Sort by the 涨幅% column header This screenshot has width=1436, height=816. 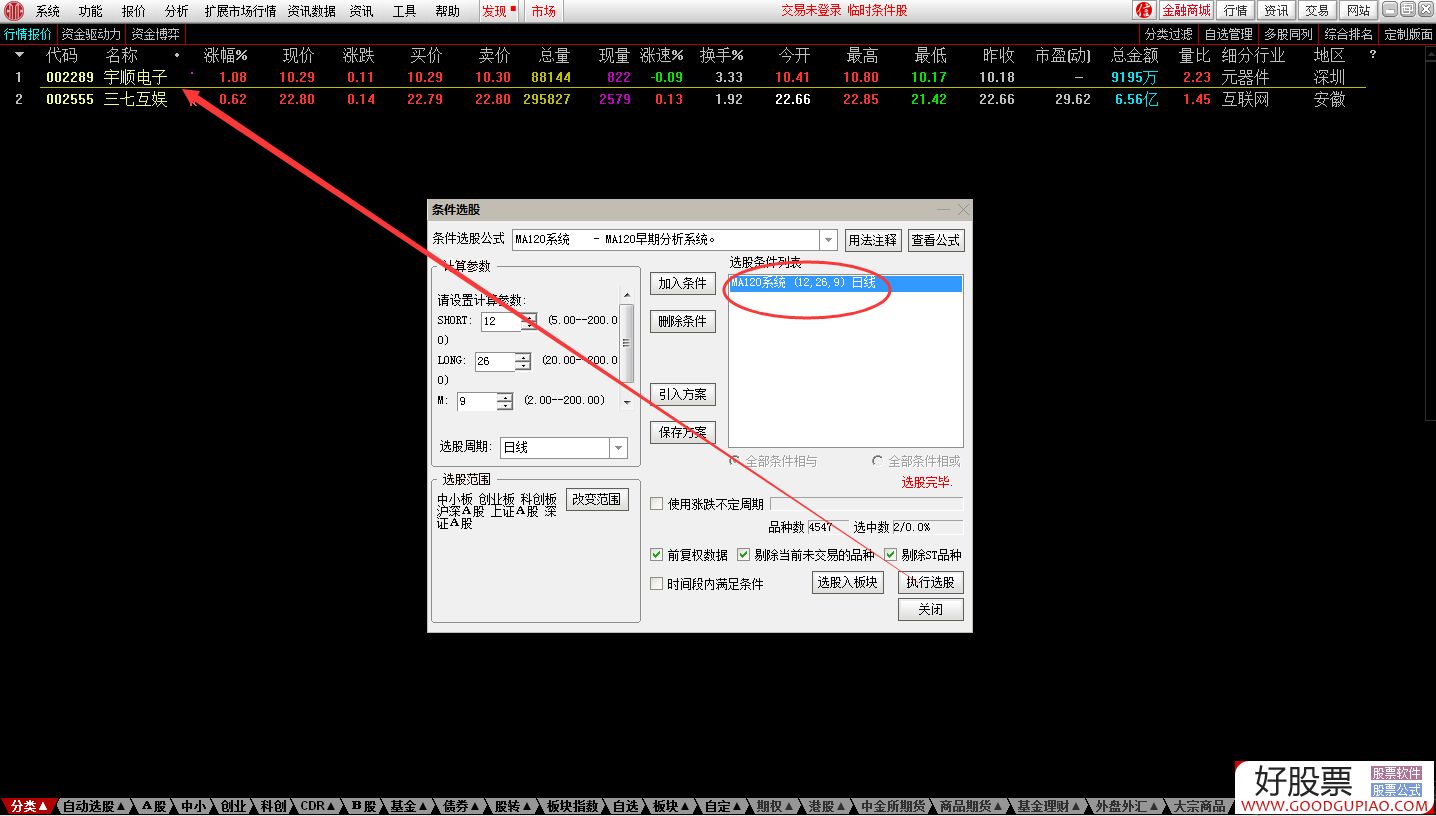[225, 55]
